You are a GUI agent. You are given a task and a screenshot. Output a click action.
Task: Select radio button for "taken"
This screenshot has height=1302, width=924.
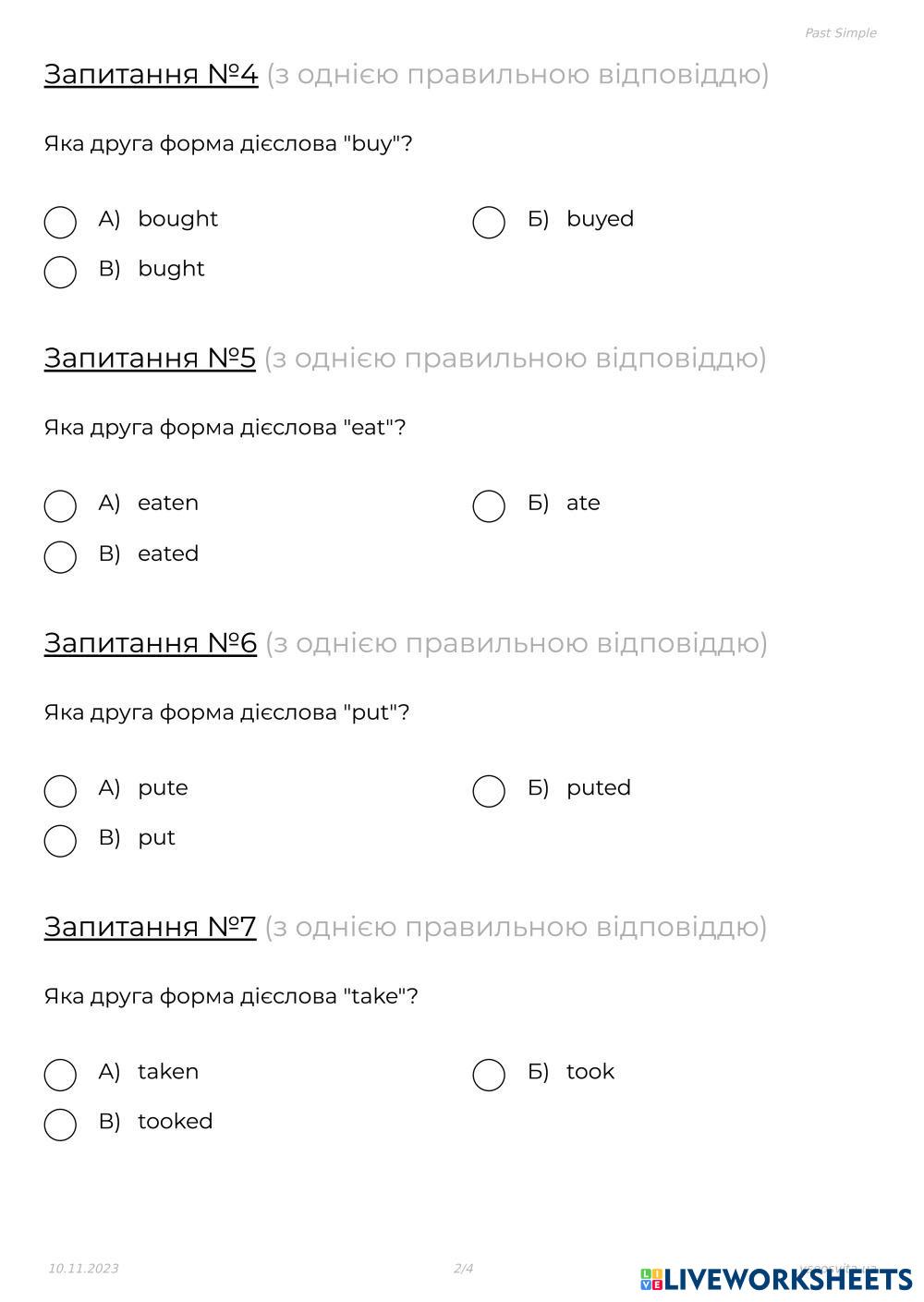pos(60,1074)
